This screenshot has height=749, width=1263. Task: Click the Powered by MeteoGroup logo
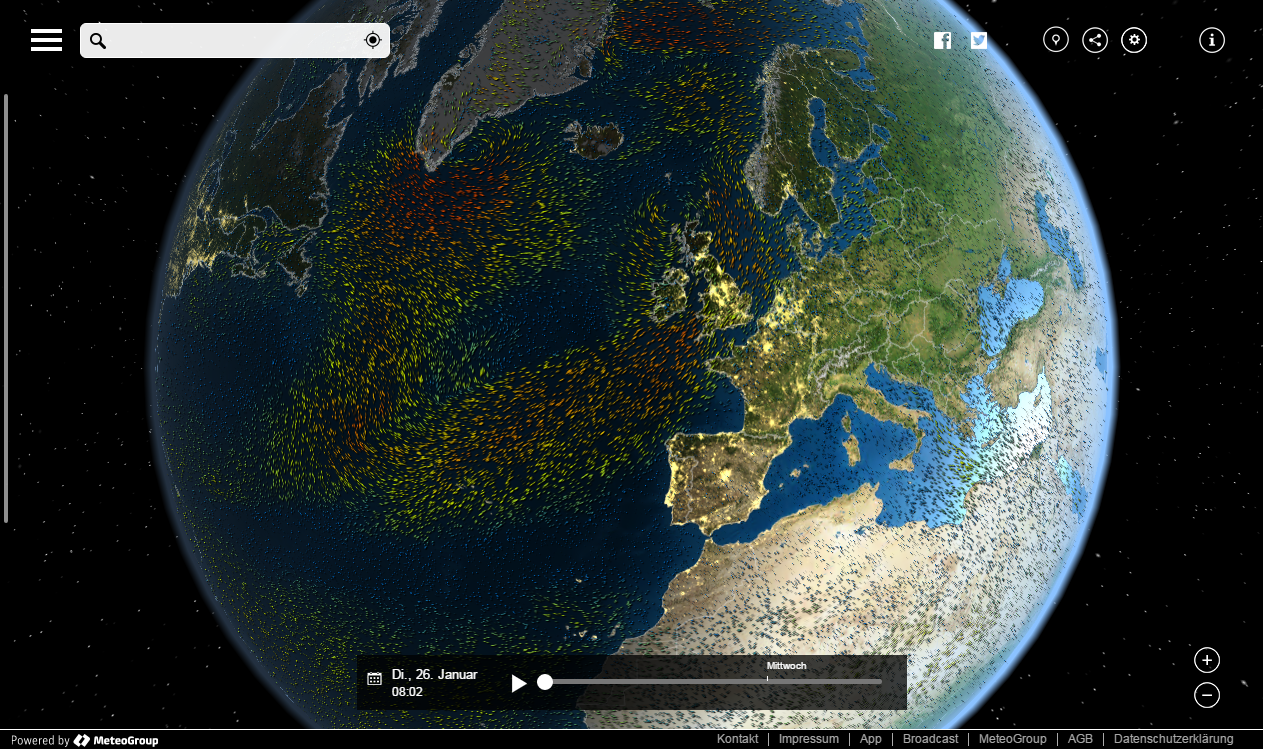85,741
